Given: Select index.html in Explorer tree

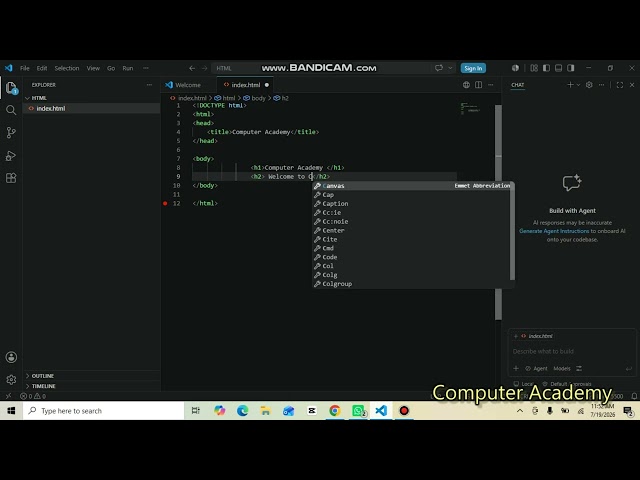Looking at the screenshot, I should click(x=92, y=108).
